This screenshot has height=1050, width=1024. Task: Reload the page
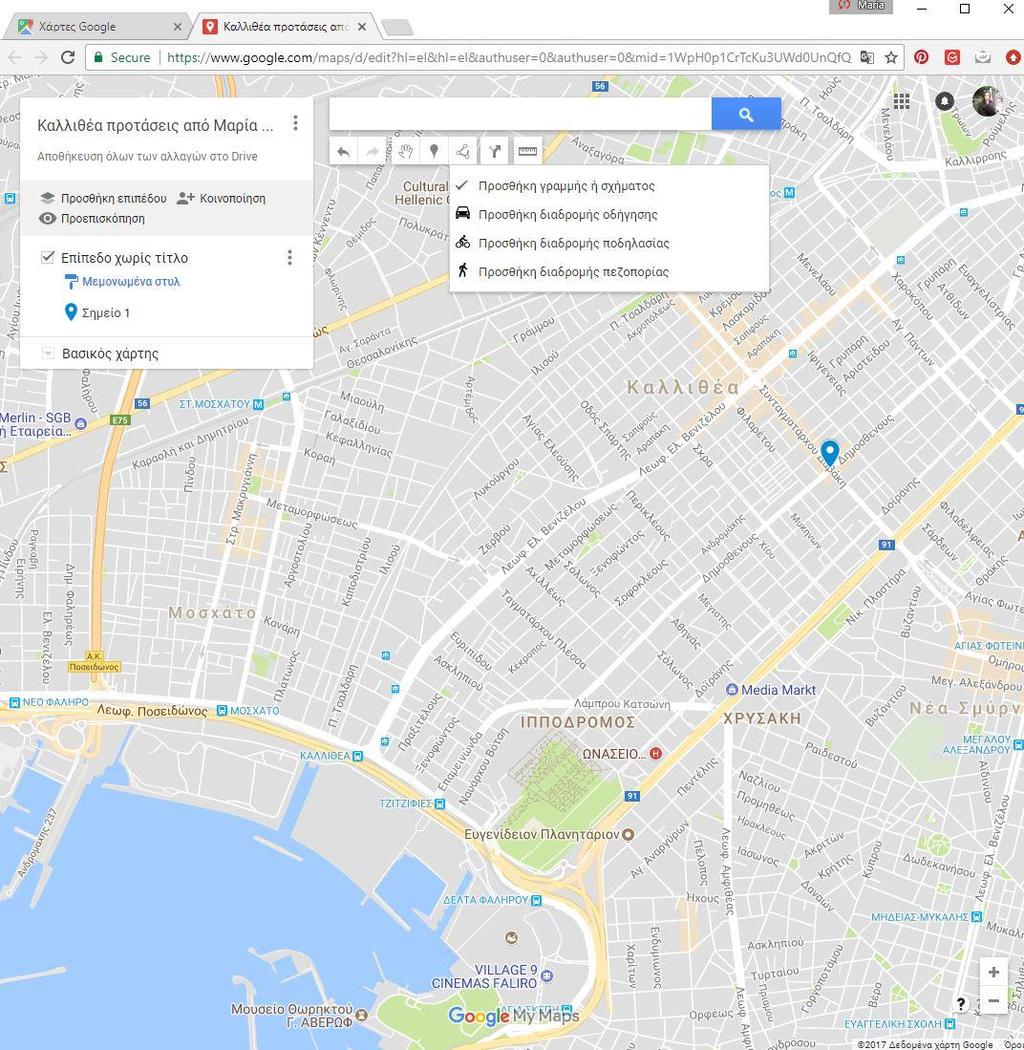68,58
